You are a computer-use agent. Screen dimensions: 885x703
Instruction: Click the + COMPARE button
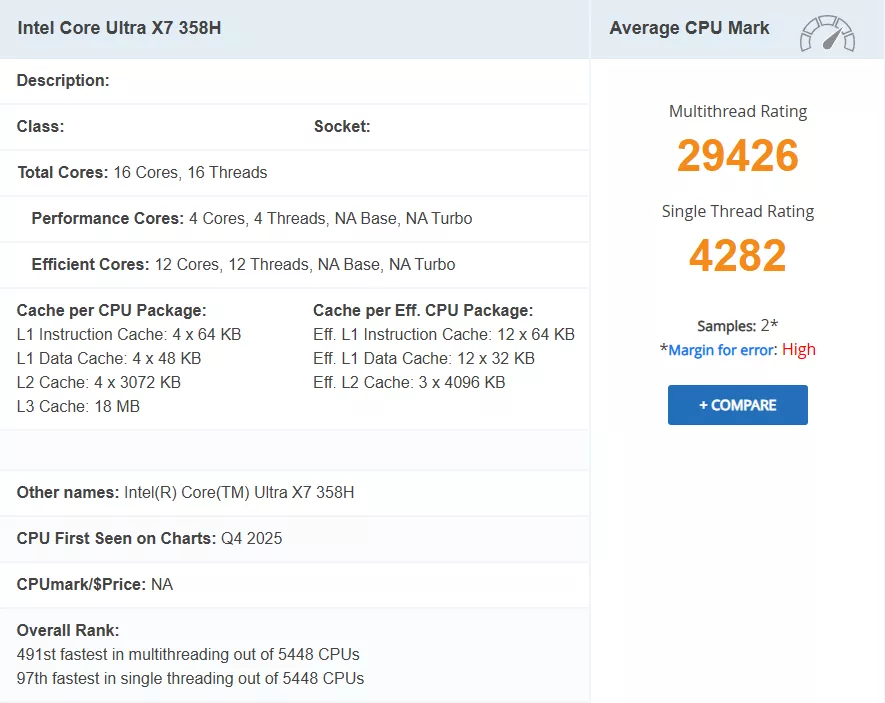click(737, 405)
